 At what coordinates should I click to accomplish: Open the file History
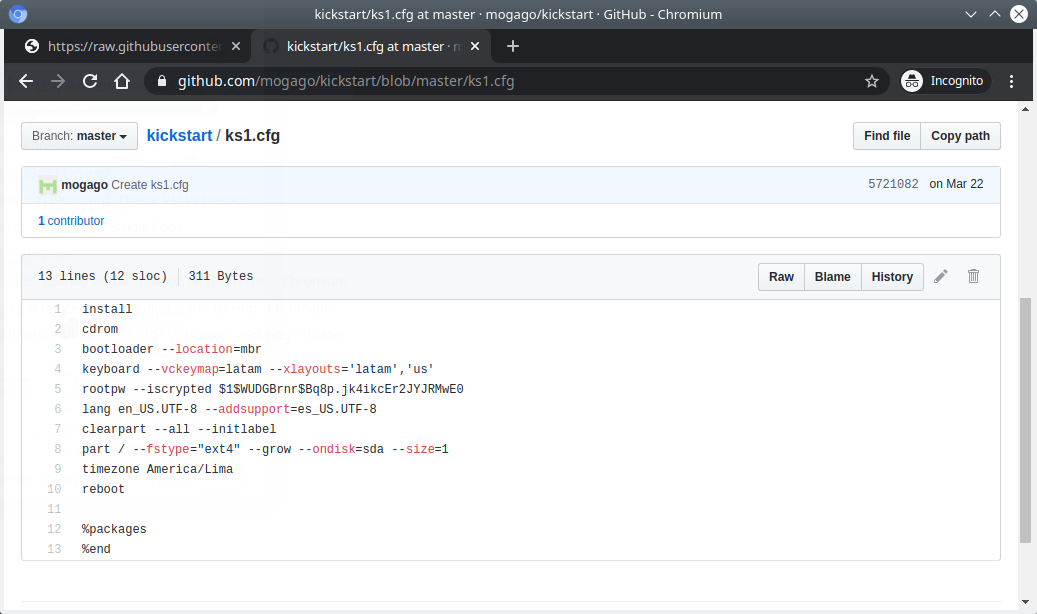tap(892, 277)
